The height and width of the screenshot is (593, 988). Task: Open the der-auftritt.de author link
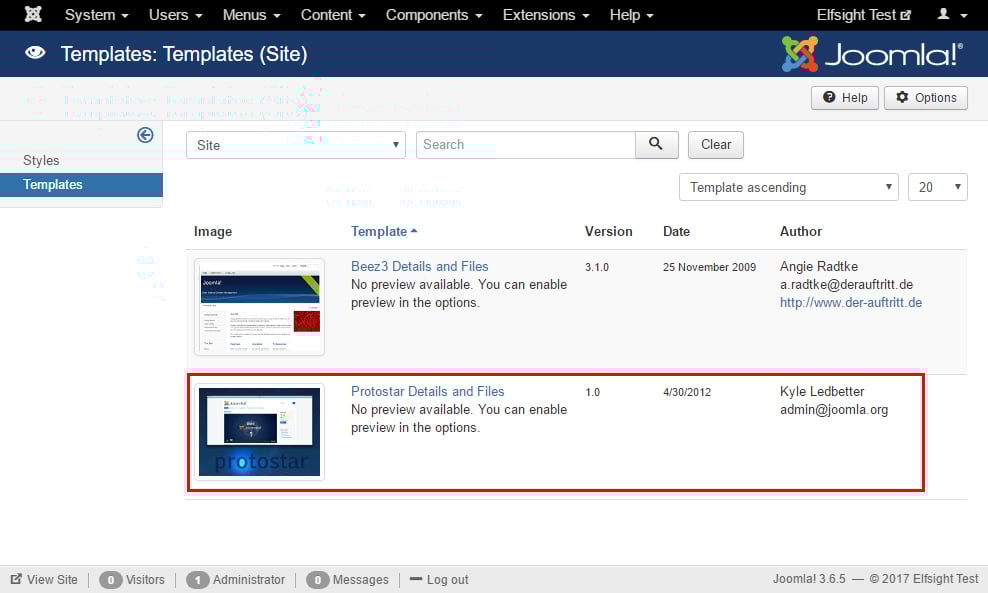coord(851,302)
